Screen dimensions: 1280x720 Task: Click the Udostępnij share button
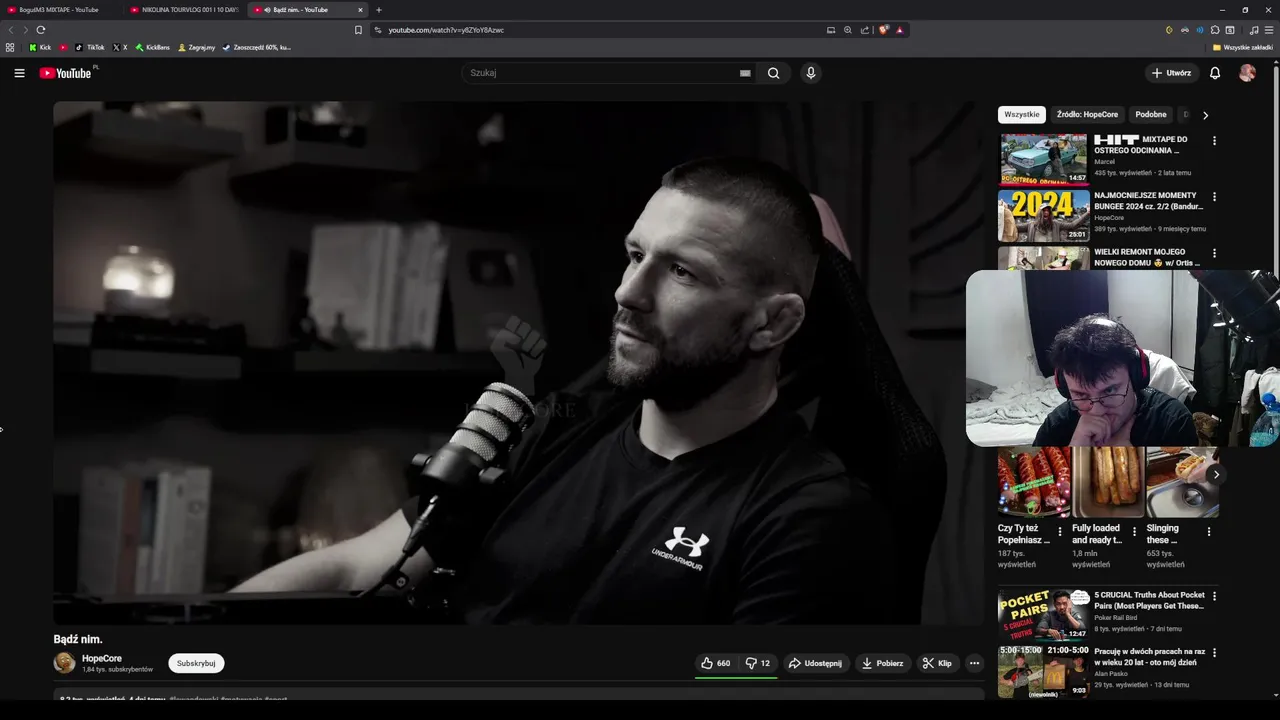coord(815,663)
